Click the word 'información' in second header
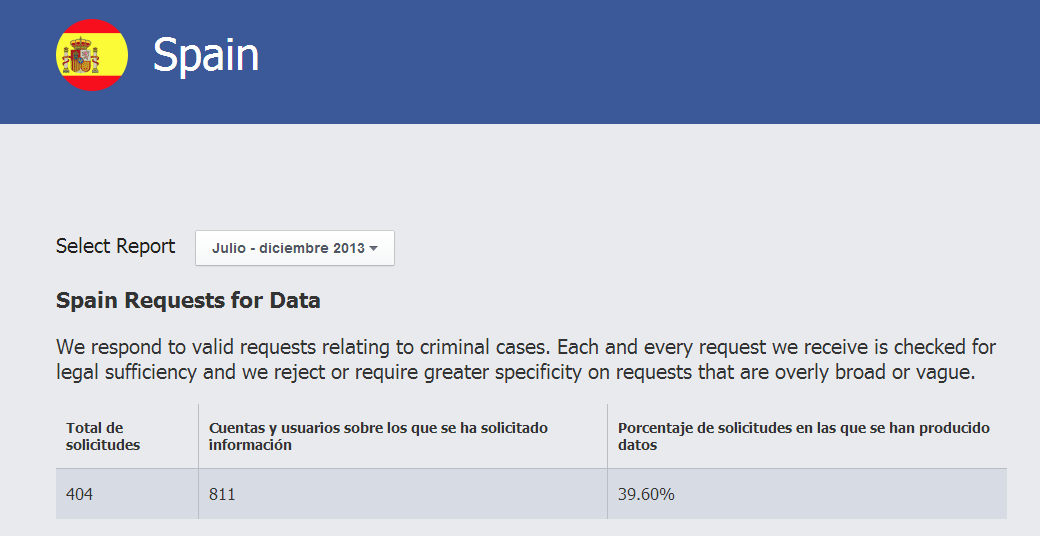This screenshot has height=536, width=1040. [250, 445]
